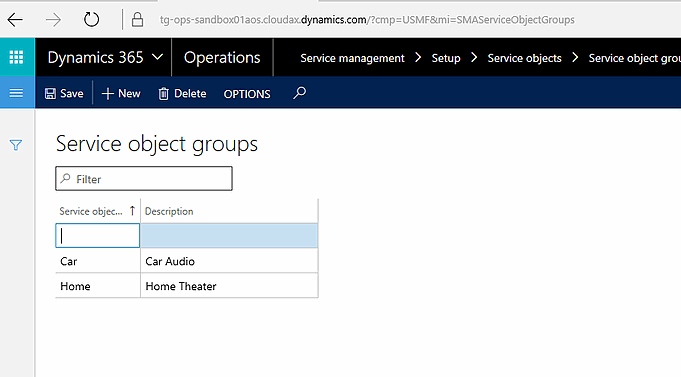Go to Service objects breadcrumb
The width and height of the screenshot is (681, 377).
[x=524, y=58]
